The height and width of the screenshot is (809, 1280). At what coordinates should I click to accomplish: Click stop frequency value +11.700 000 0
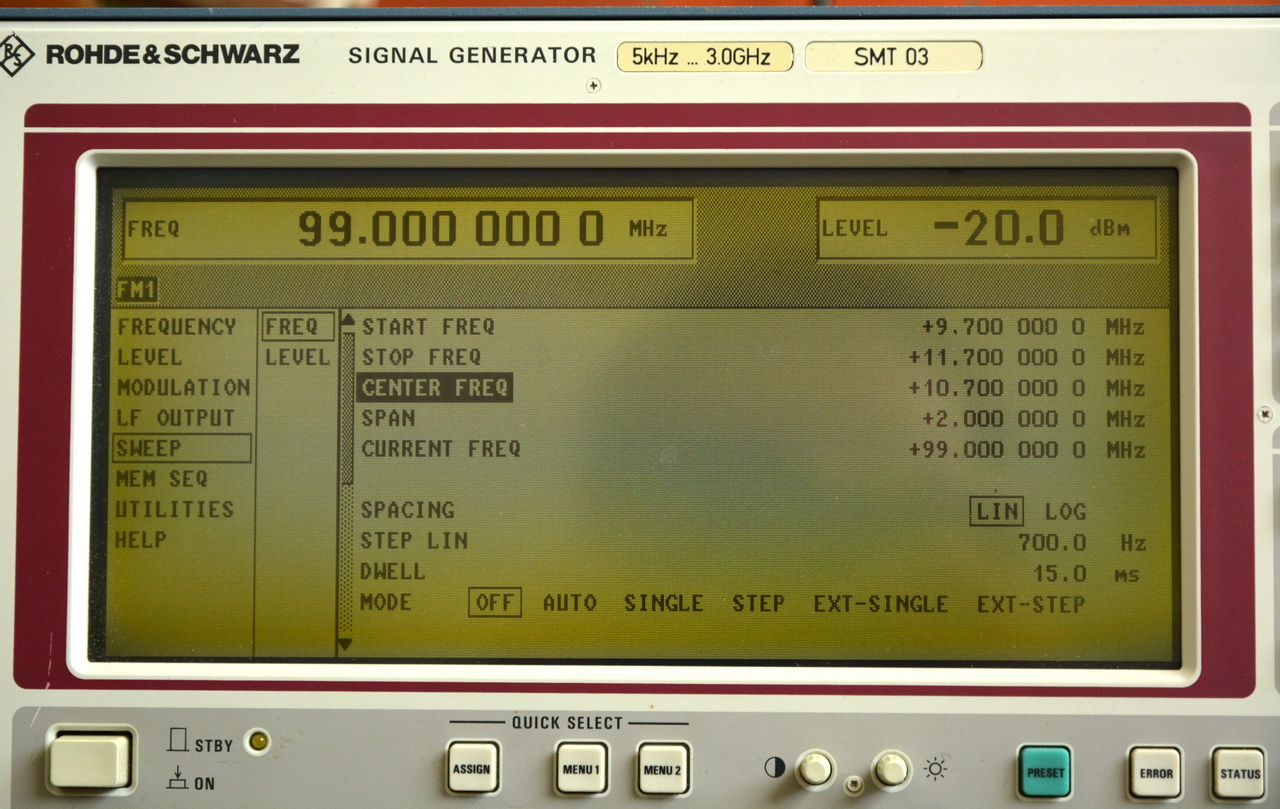(x=997, y=357)
